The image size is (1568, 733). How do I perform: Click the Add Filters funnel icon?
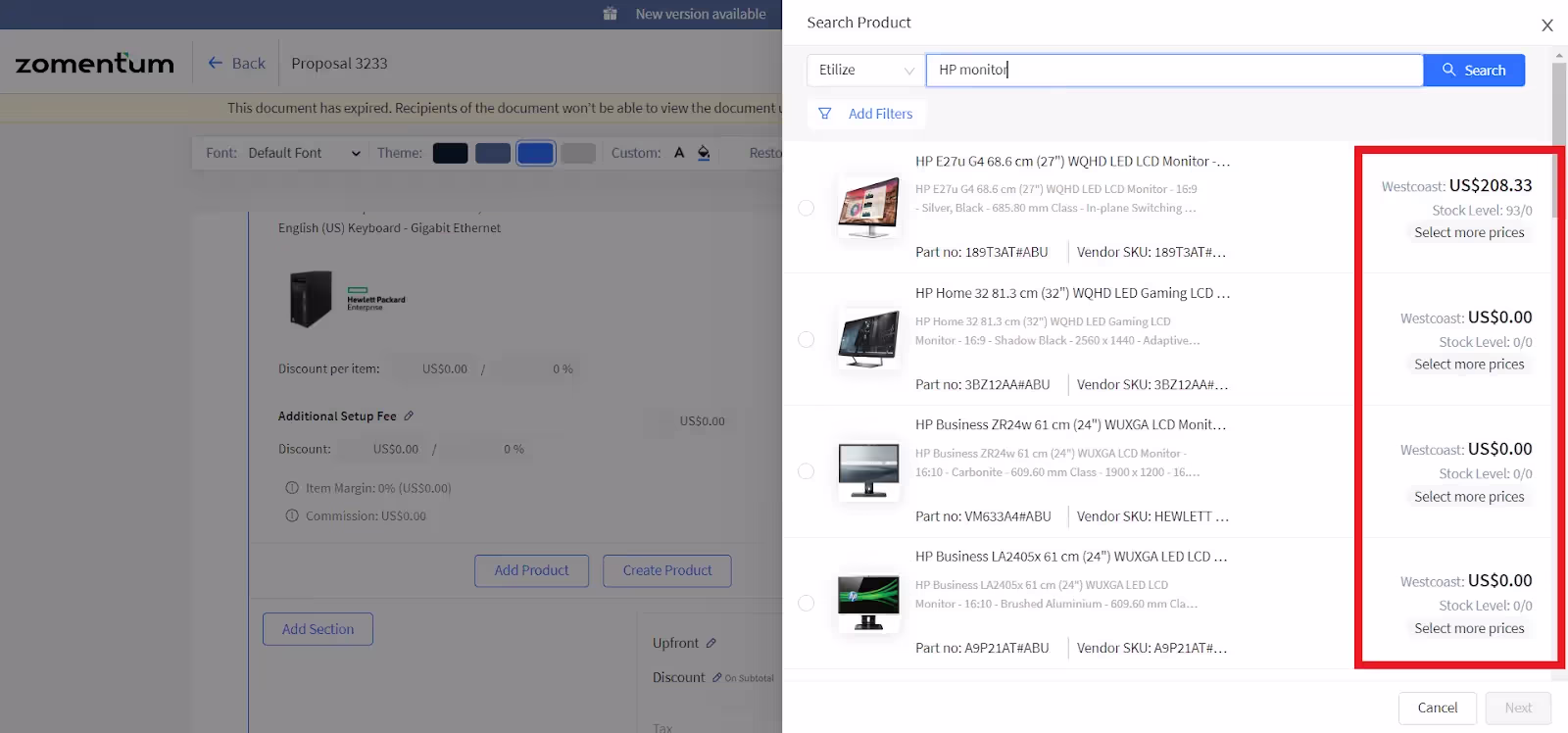pos(825,114)
